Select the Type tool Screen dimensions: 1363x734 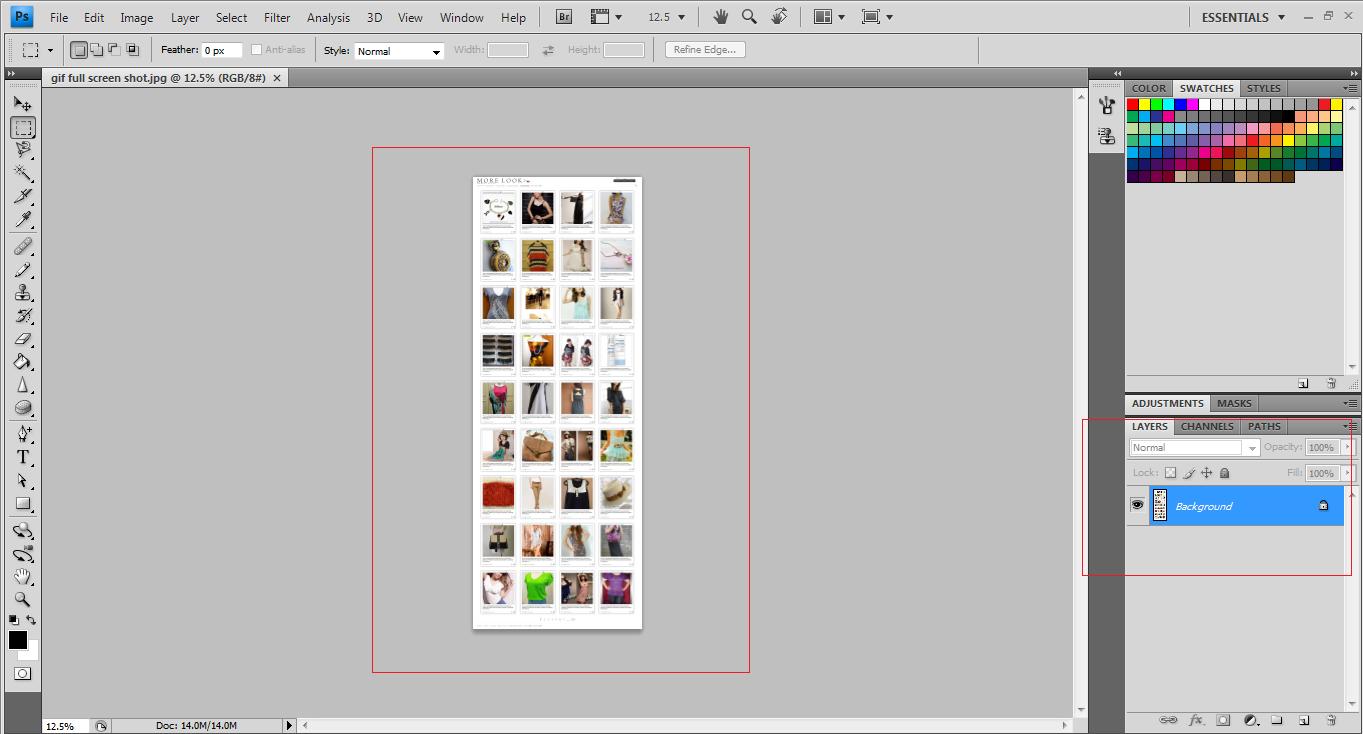tap(23, 457)
